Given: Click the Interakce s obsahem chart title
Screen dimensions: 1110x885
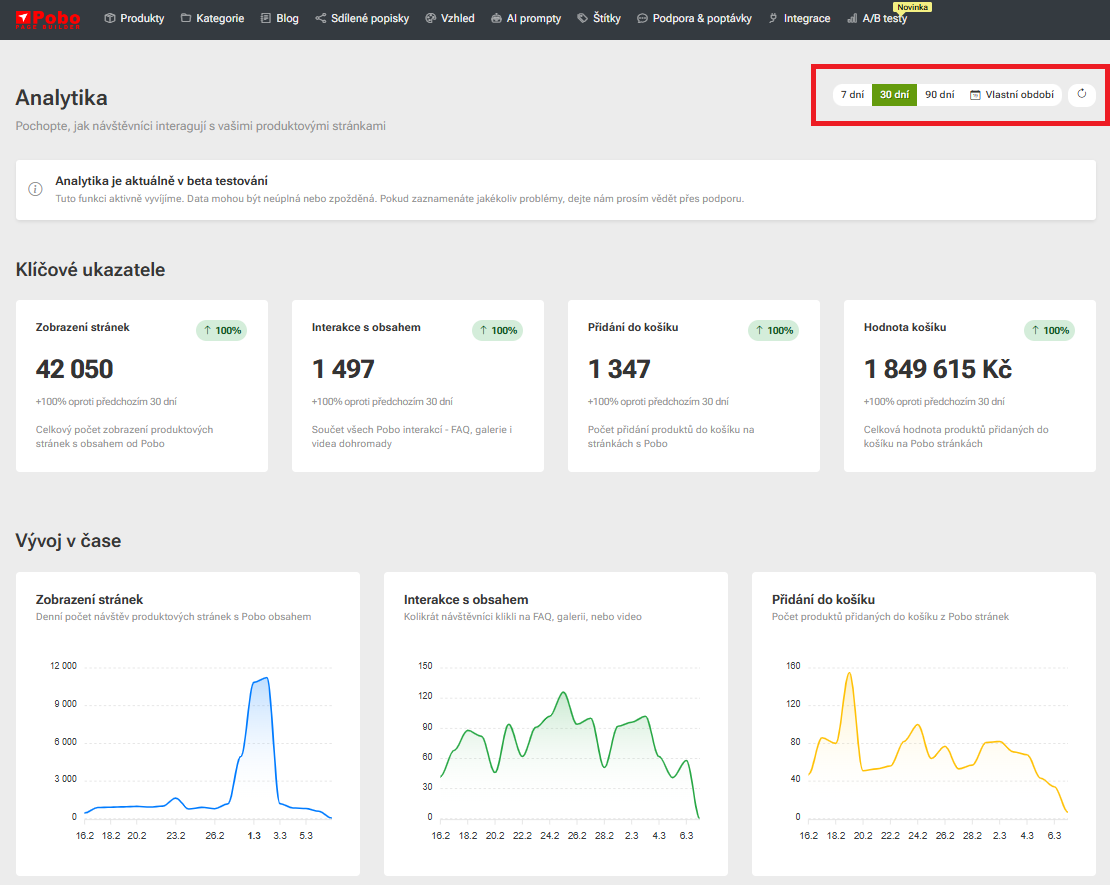Looking at the screenshot, I should coord(466,600).
